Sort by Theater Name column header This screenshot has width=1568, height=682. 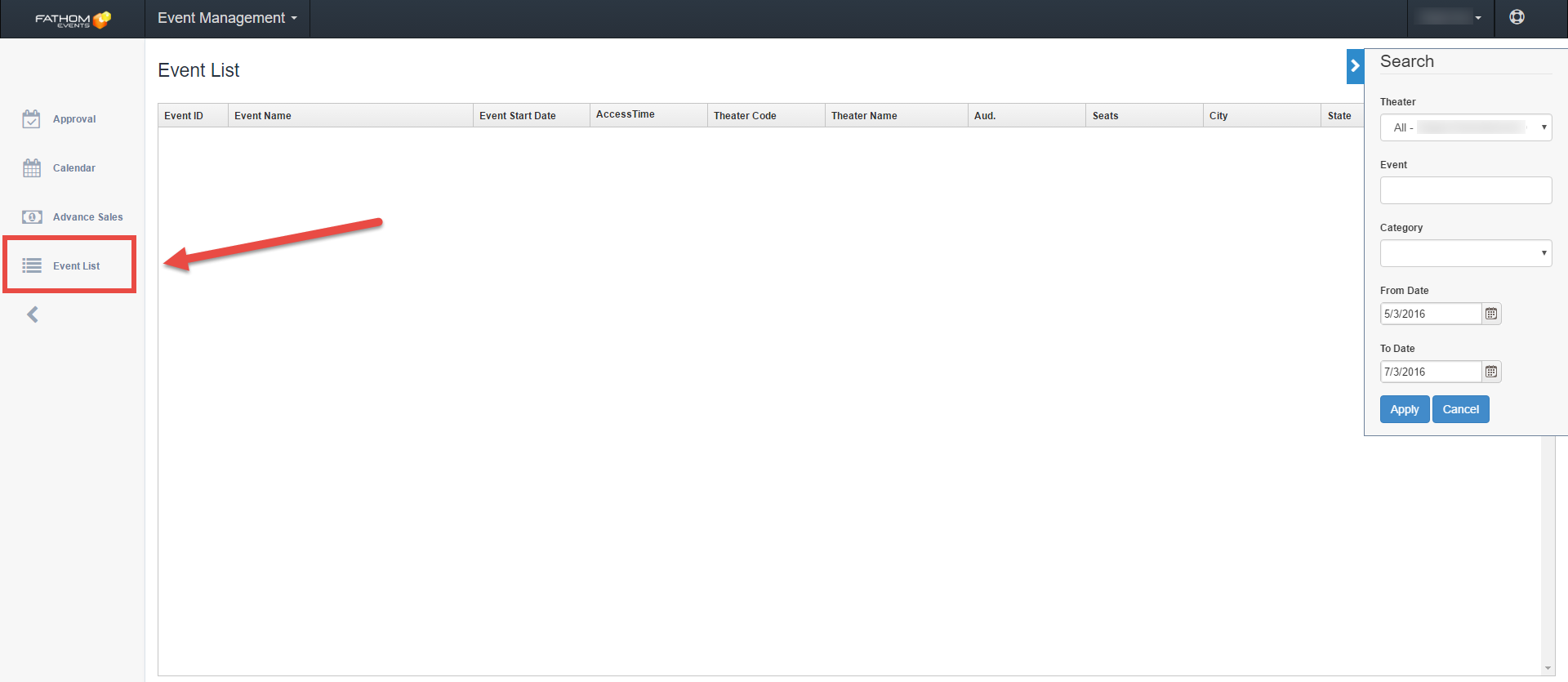click(x=864, y=116)
